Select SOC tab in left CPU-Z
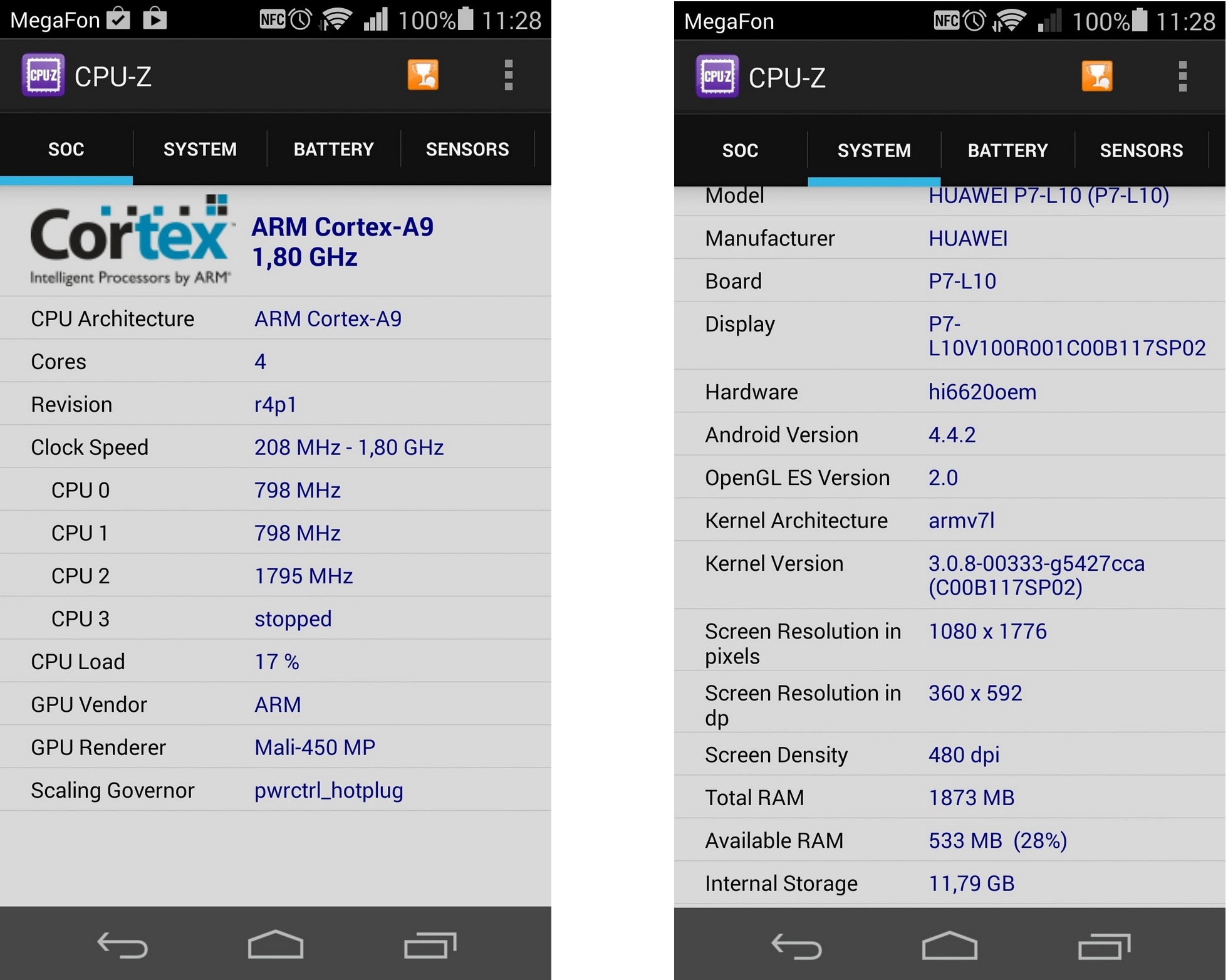Image resolution: width=1228 pixels, height=980 pixels. pyautogui.click(x=66, y=149)
